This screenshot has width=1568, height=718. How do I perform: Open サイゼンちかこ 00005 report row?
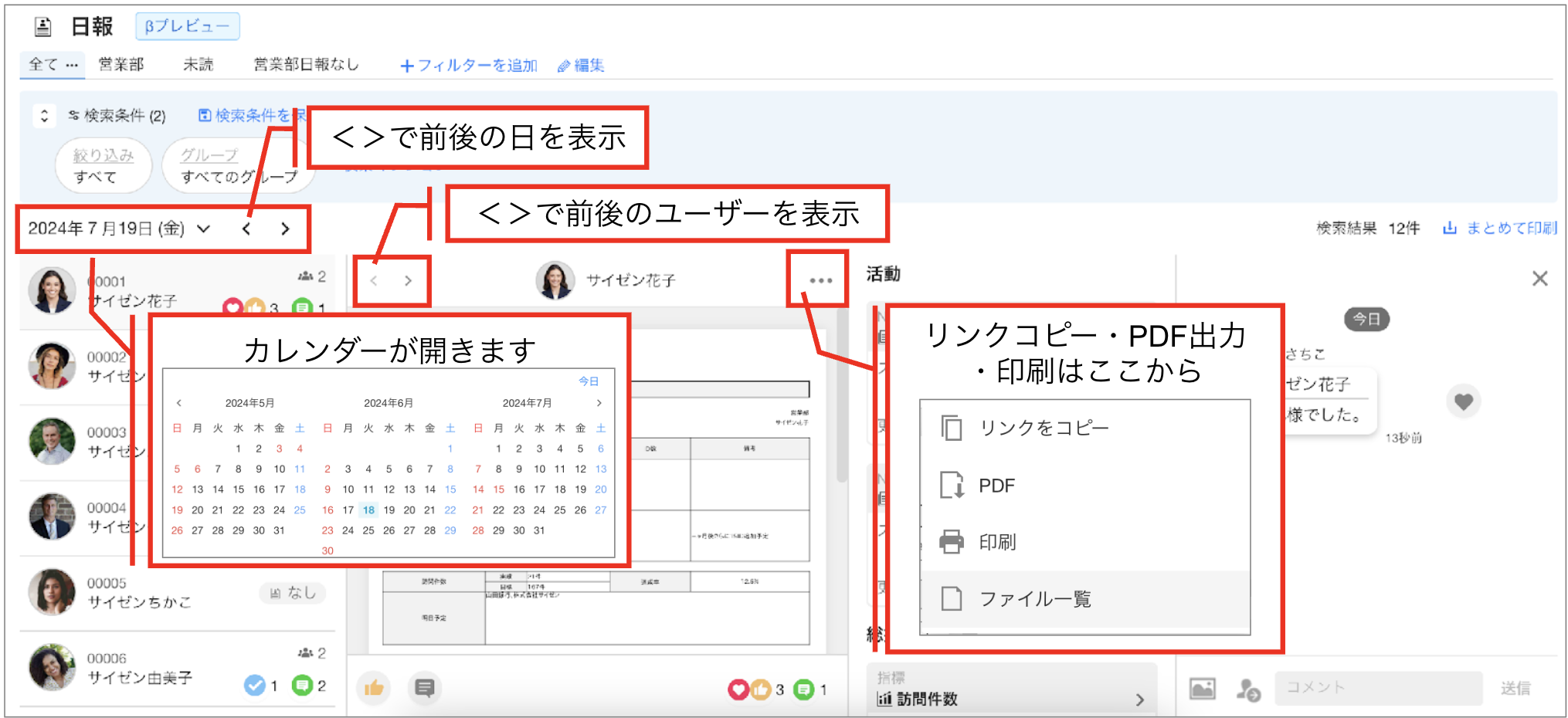pos(178,593)
